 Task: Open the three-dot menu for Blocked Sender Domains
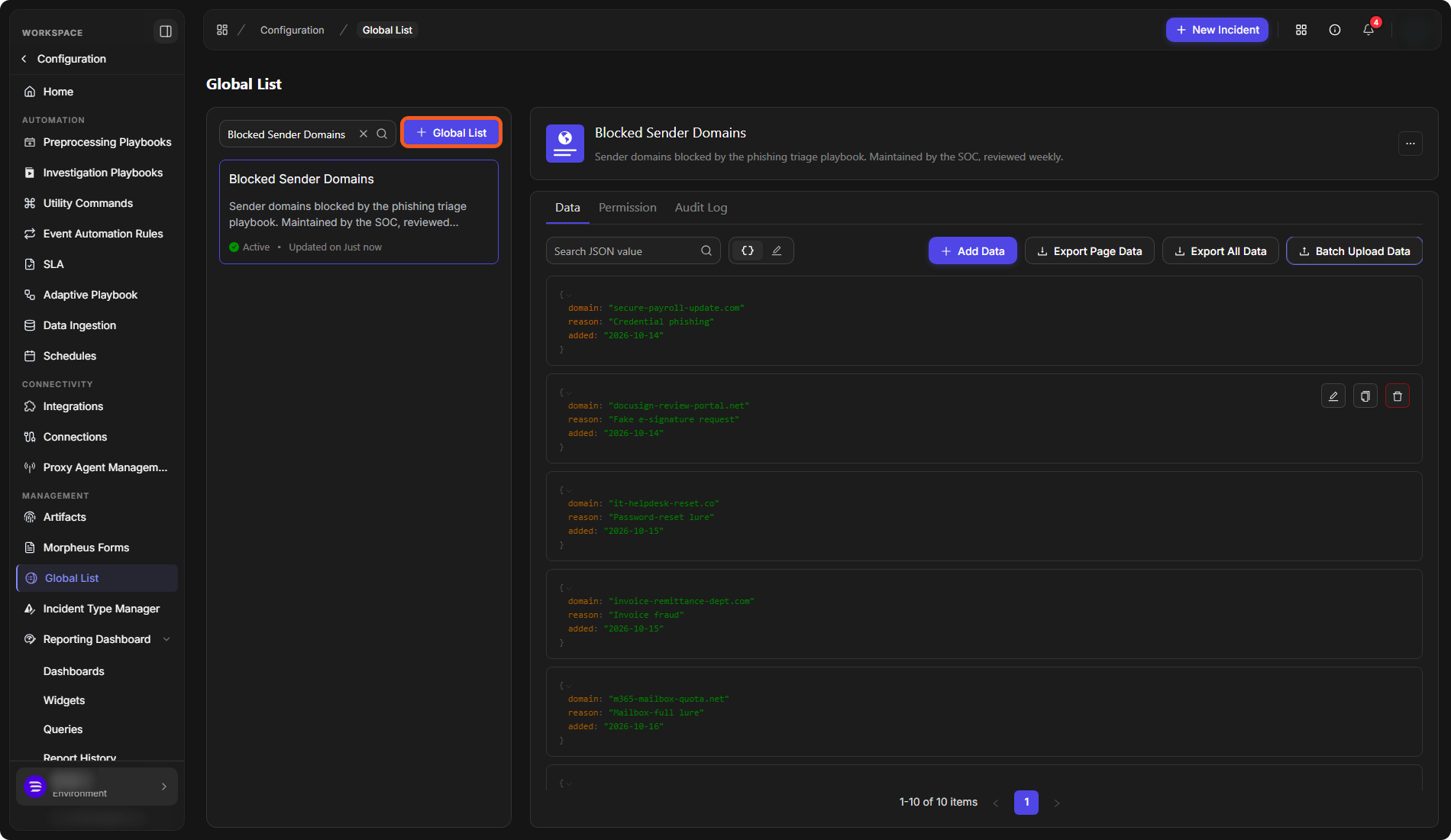1411,144
